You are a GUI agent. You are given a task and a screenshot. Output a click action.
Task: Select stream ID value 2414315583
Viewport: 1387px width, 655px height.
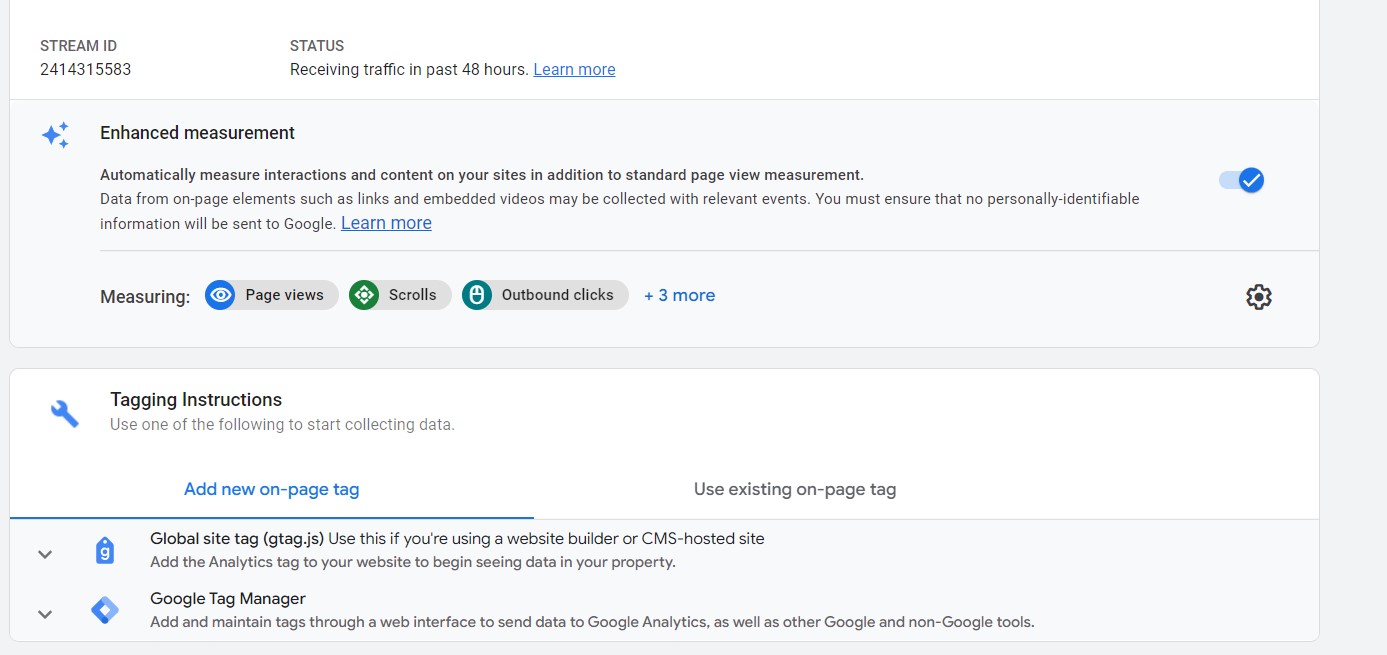[86, 69]
